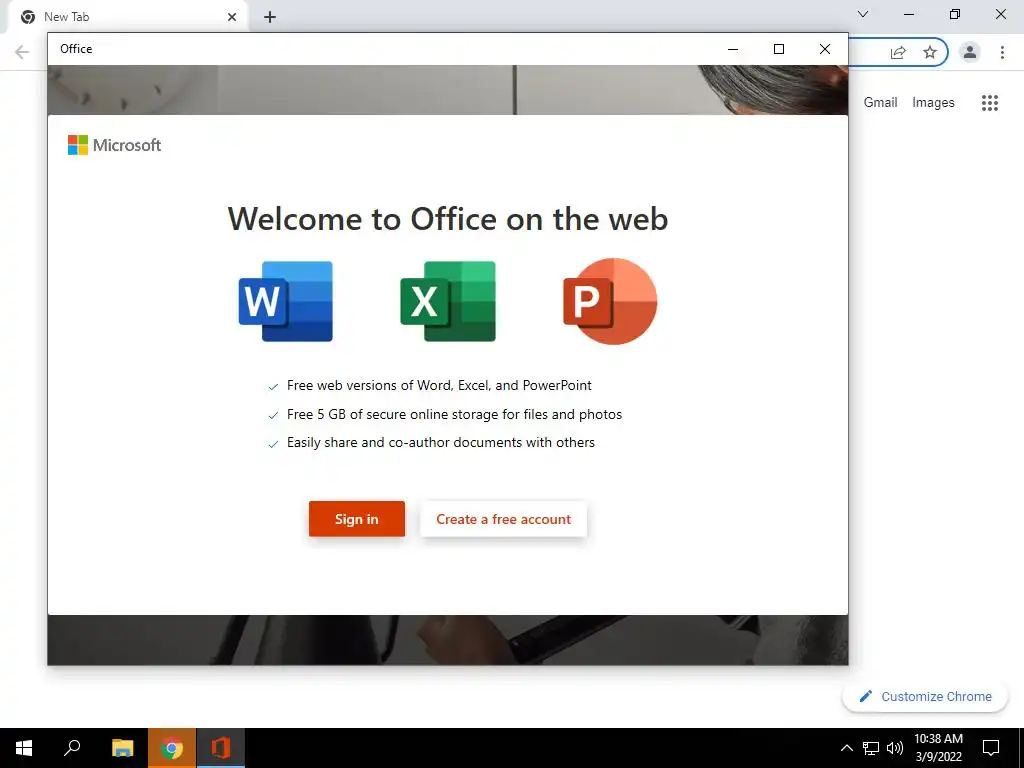Viewport: 1024px width, 768px height.
Task: Open a new Chrome tab with plus button
Action: point(270,17)
